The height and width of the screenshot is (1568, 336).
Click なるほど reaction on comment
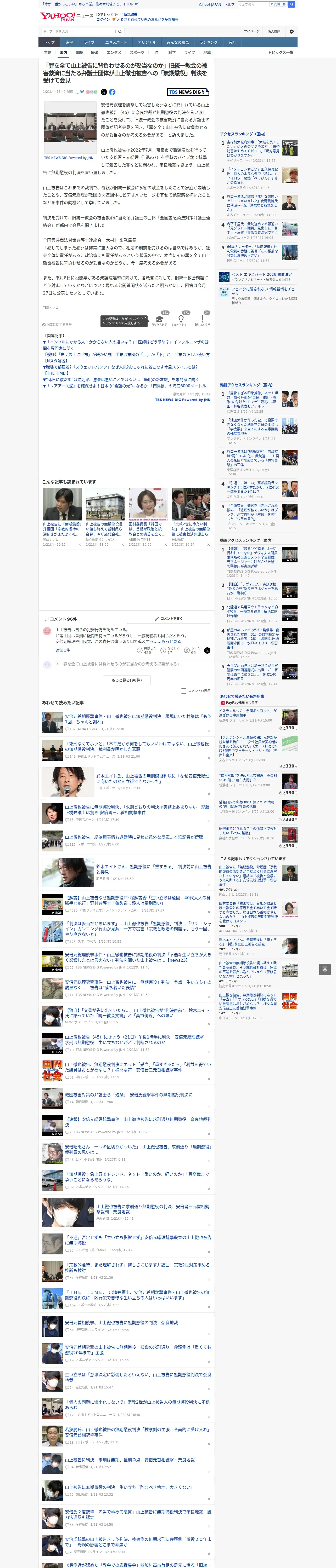170,650
